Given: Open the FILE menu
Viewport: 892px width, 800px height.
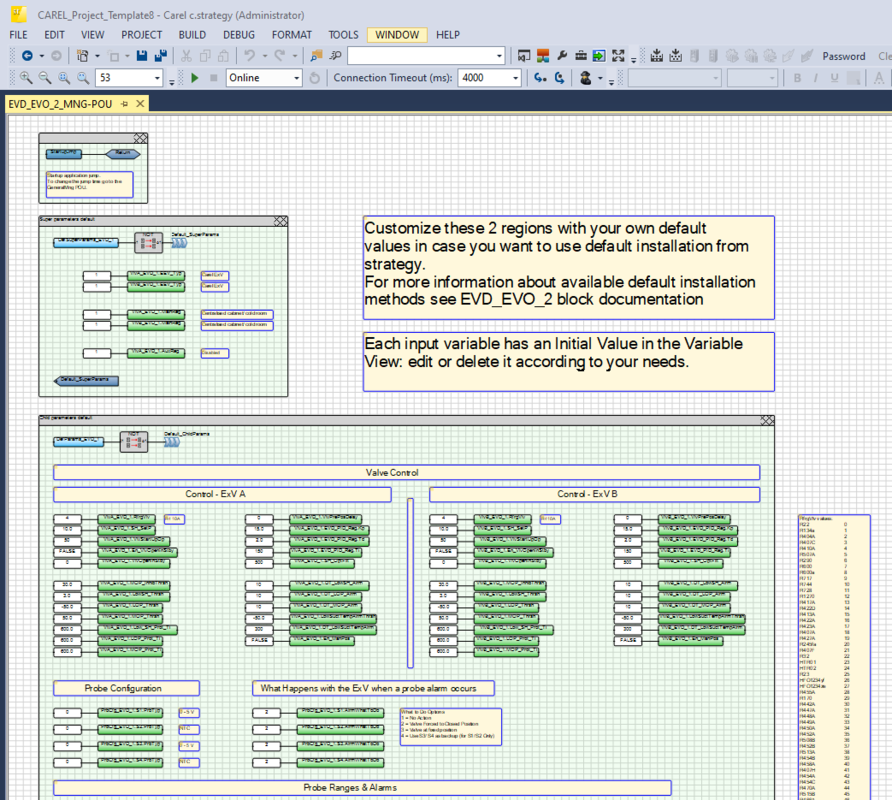Looking at the screenshot, I should [x=18, y=35].
